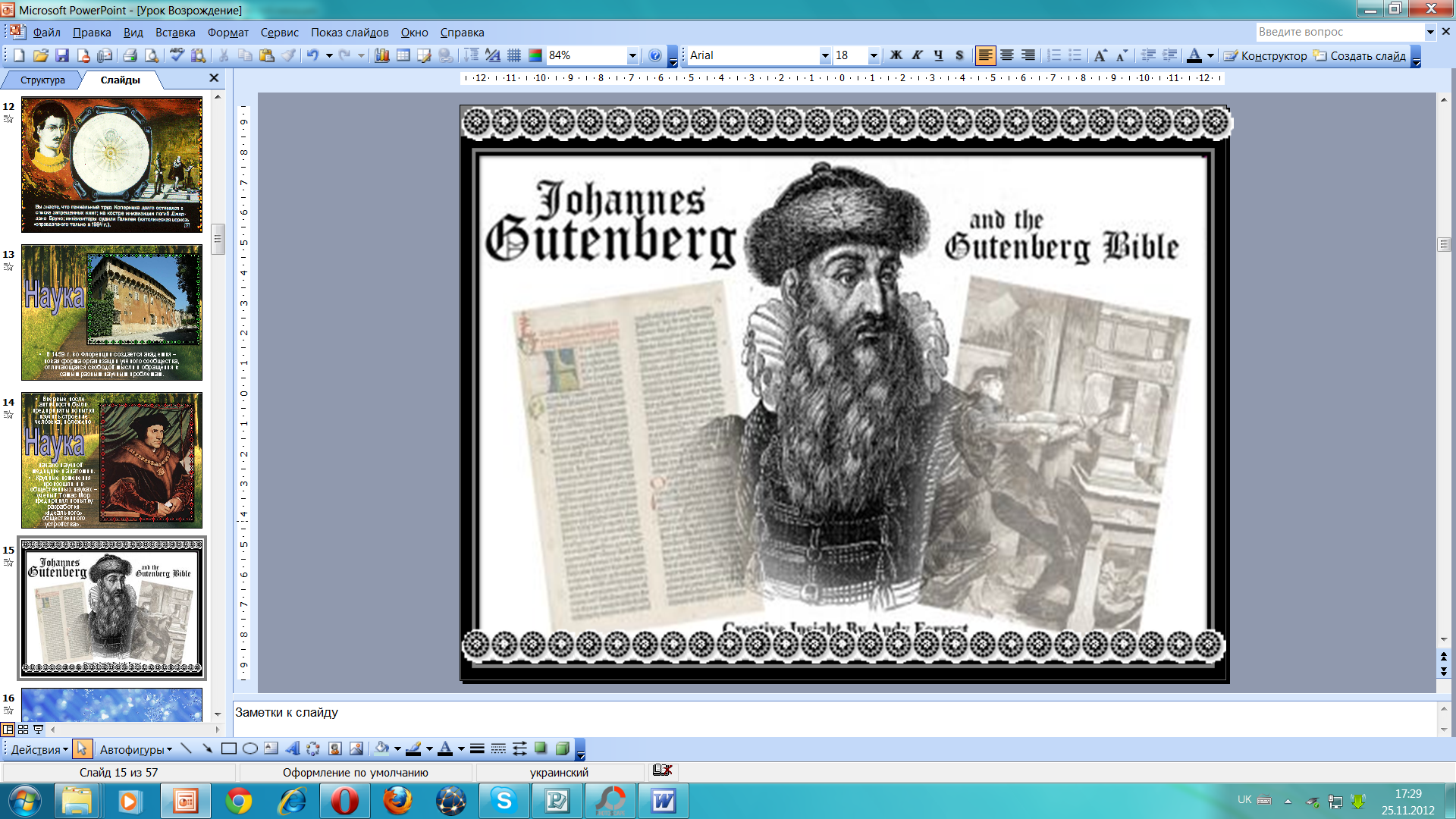Image resolution: width=1456 pixels, height=819 pixels.
Task: Switch to the Структура tab
Action: point(42,80)
